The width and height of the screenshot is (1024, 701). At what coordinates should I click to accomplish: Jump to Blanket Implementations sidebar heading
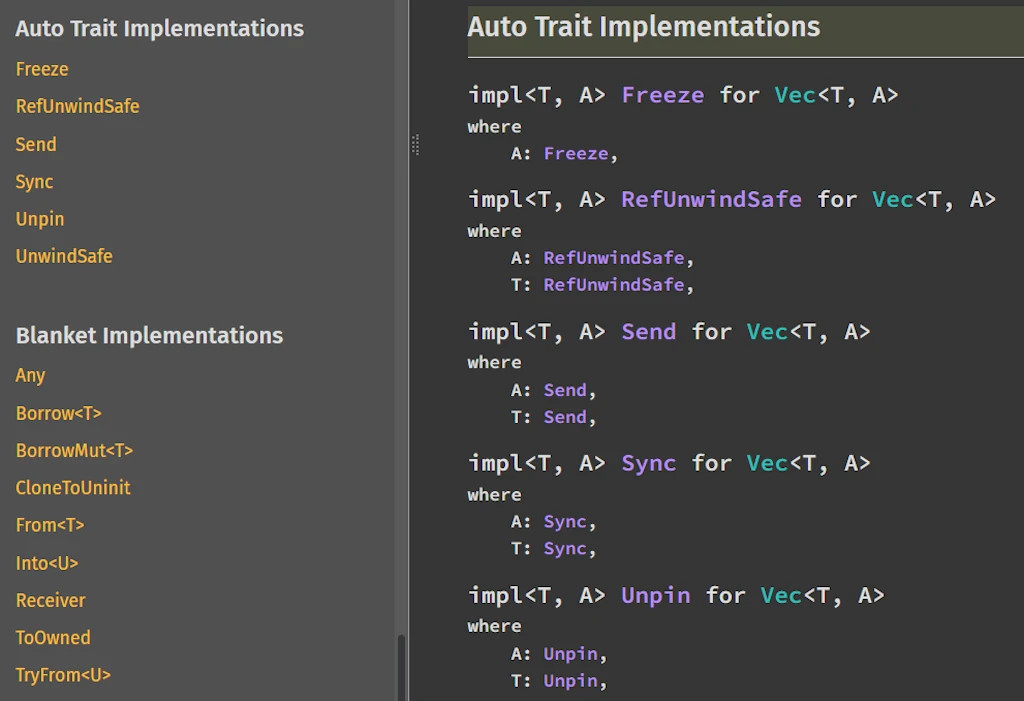click(x=149, y=335)
